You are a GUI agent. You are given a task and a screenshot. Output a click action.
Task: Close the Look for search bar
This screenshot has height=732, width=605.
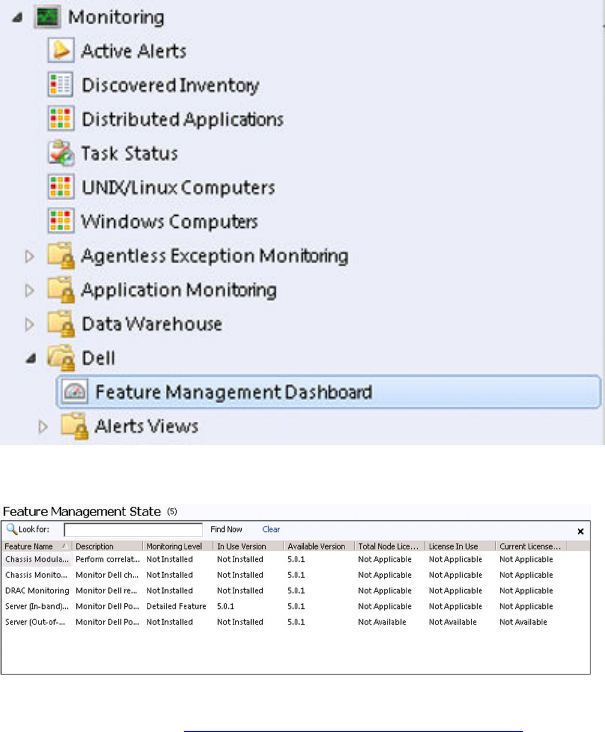pos(581,531)
